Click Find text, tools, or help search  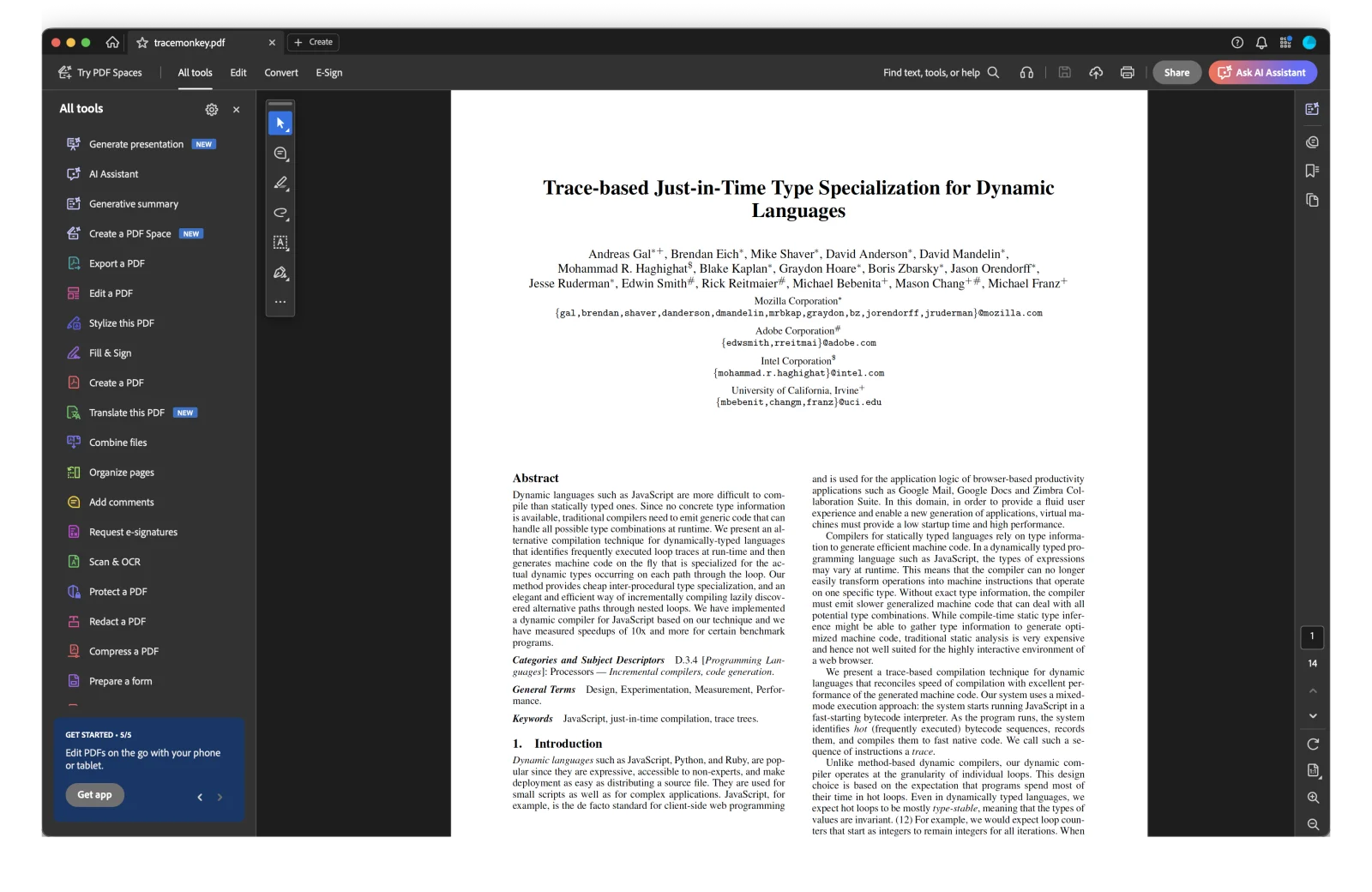tap(941, 73)
